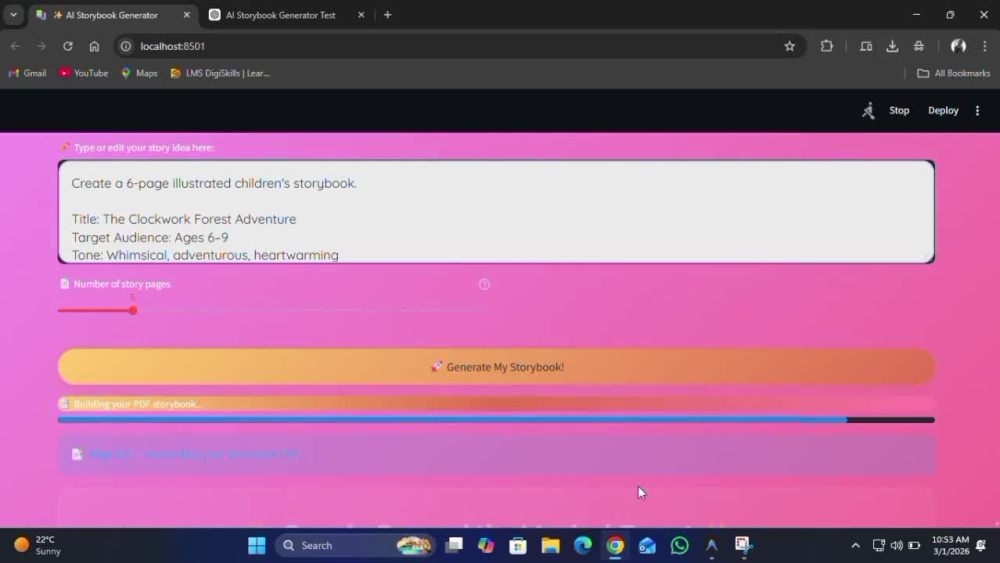Screen dimensions: 1000x563
Task: Open File Explorer from the taskbar
Action: (550, 545)
